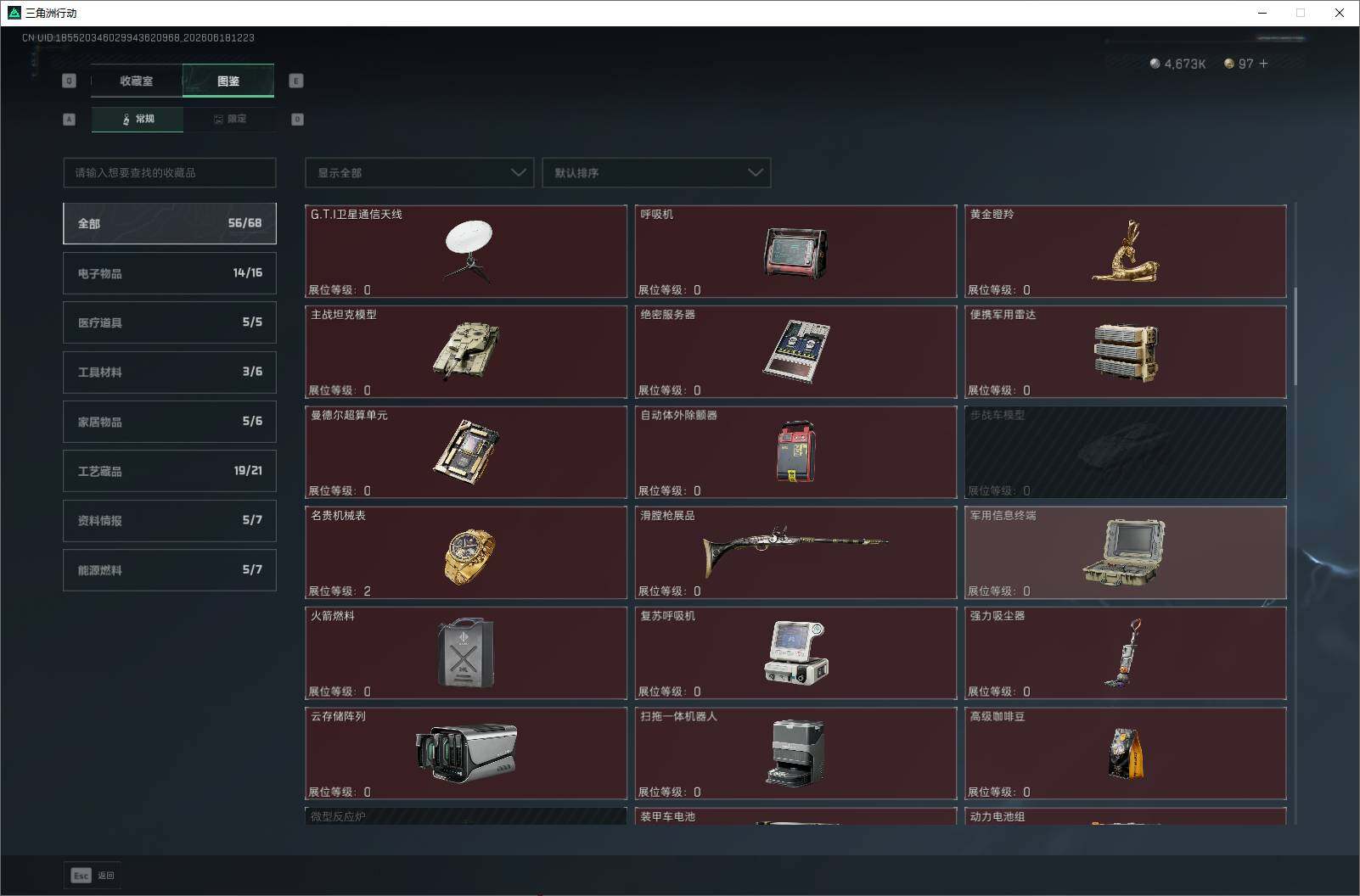The image size is (1360, 896).
Task: Select the 滑膛枪展品 musket exhibit
Action: click(795, 552)
